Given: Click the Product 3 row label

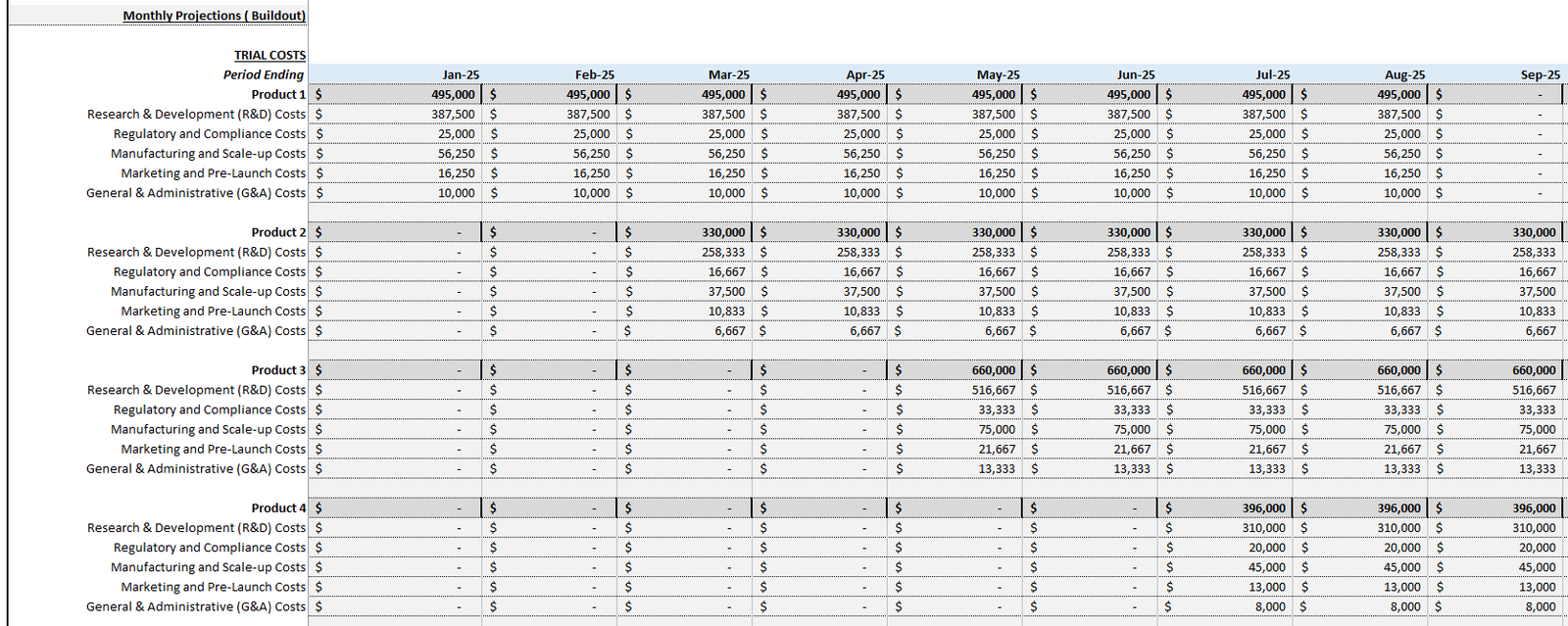Looking at the screenshot, I should pyautogui.click(x=278, y=370).
